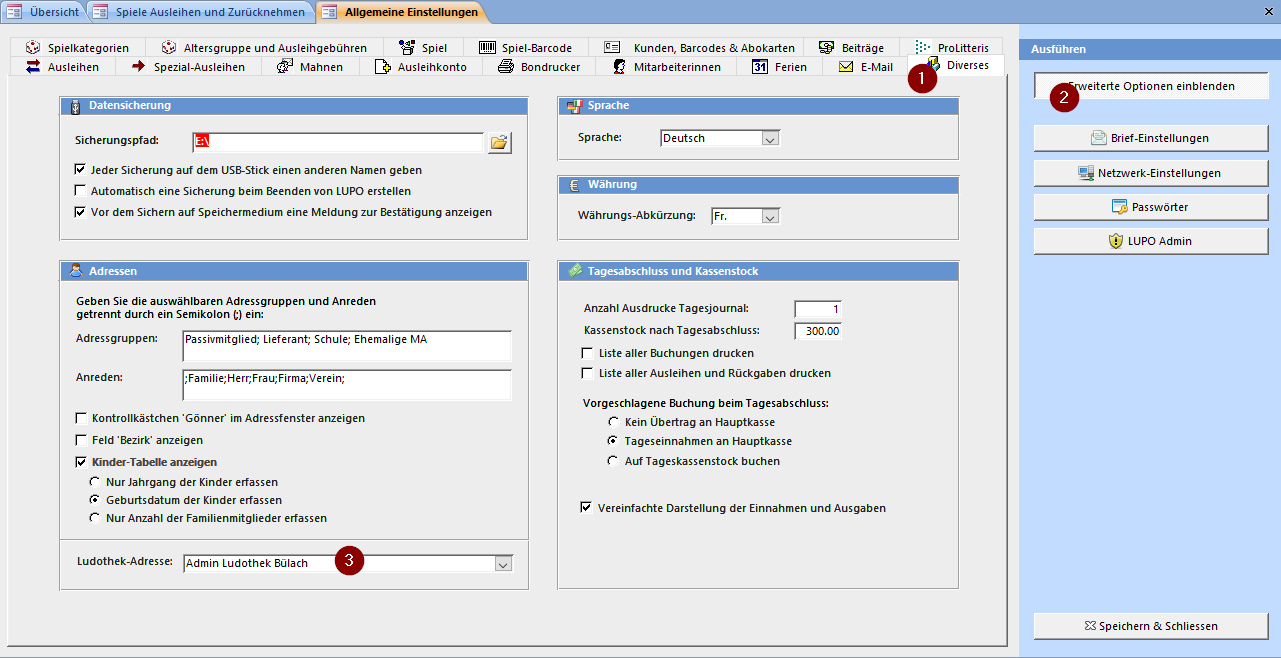1281x658 pixels.
Task: Click the card icon on Kunden tab
Action: click(612, 47)
